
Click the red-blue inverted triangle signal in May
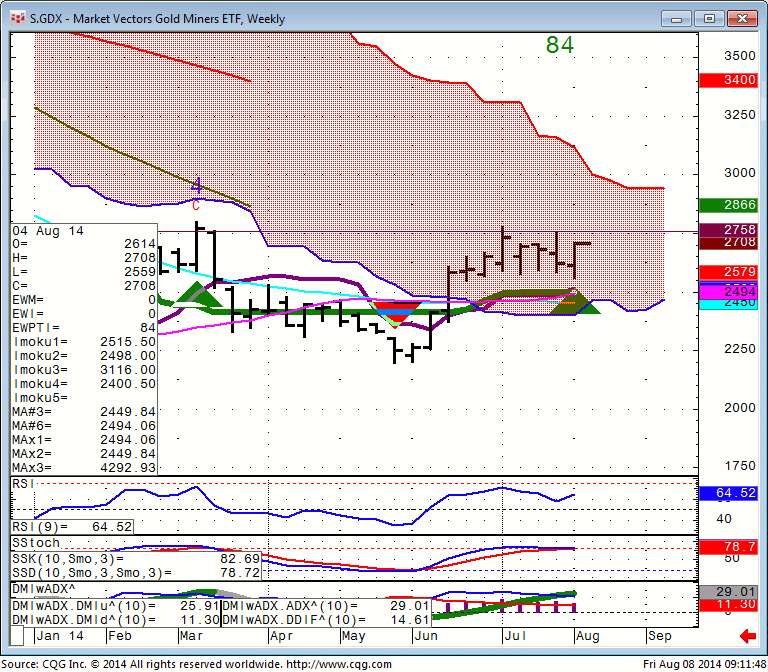point(396,313)
